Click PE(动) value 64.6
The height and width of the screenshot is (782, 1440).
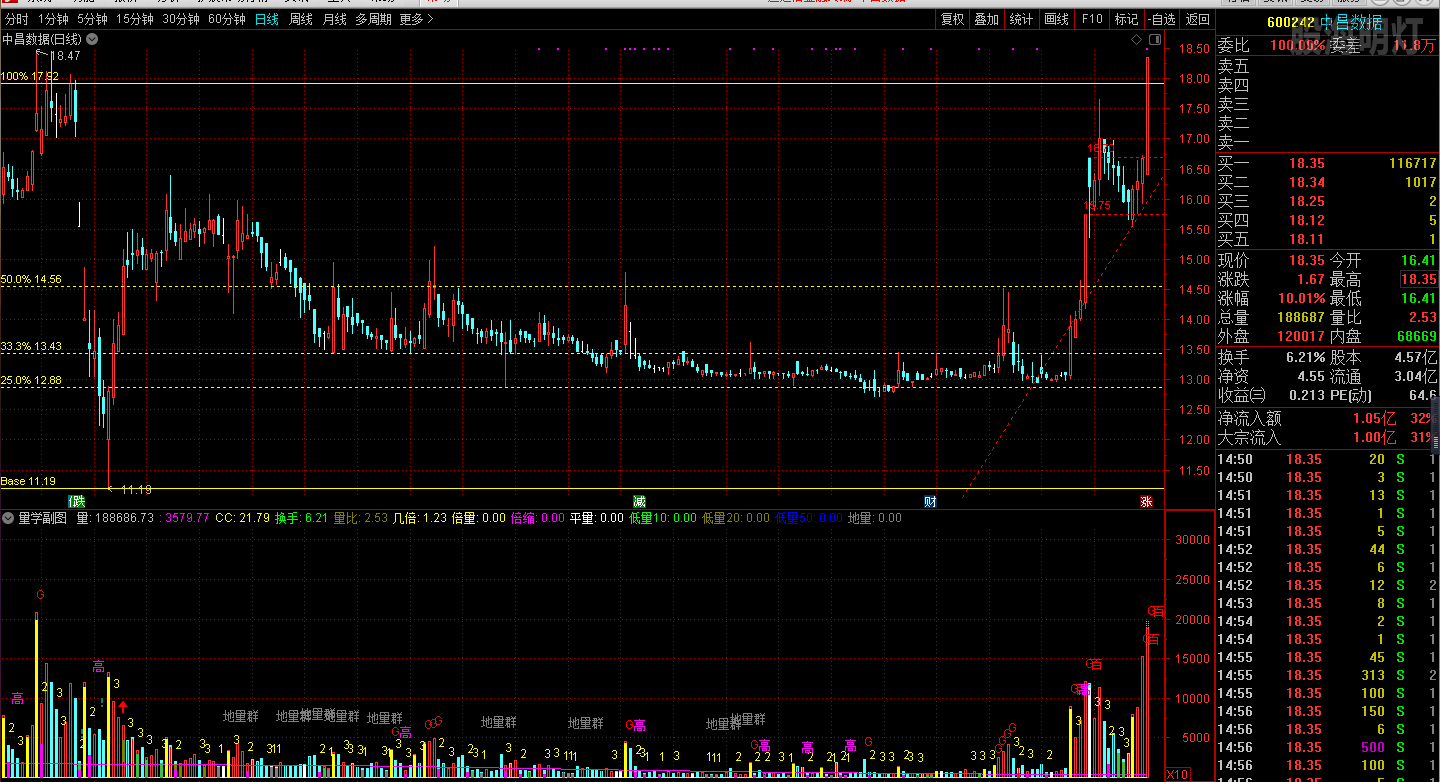pyautogui.click(x=1422, y=396)
